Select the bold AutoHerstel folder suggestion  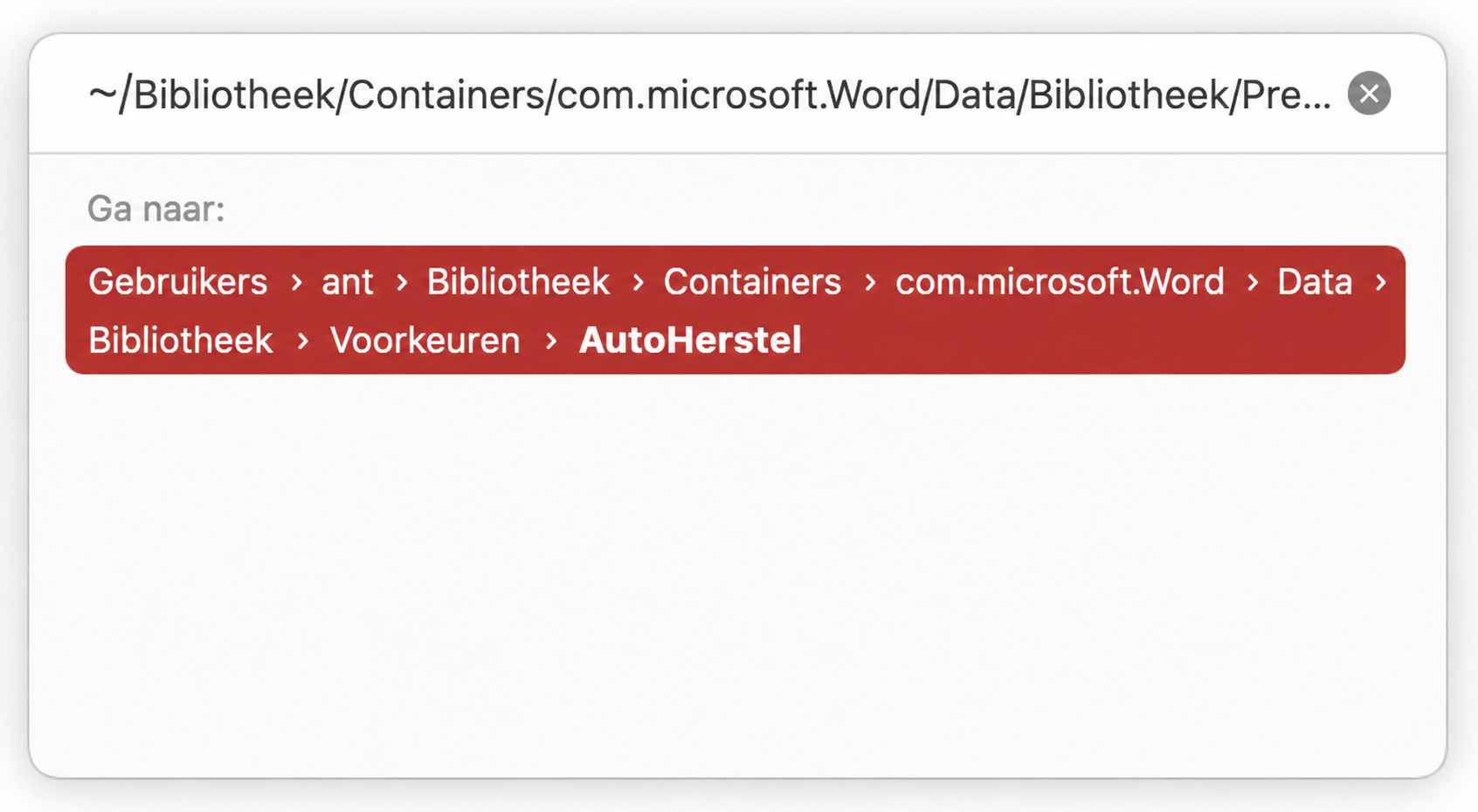point(690,341)
